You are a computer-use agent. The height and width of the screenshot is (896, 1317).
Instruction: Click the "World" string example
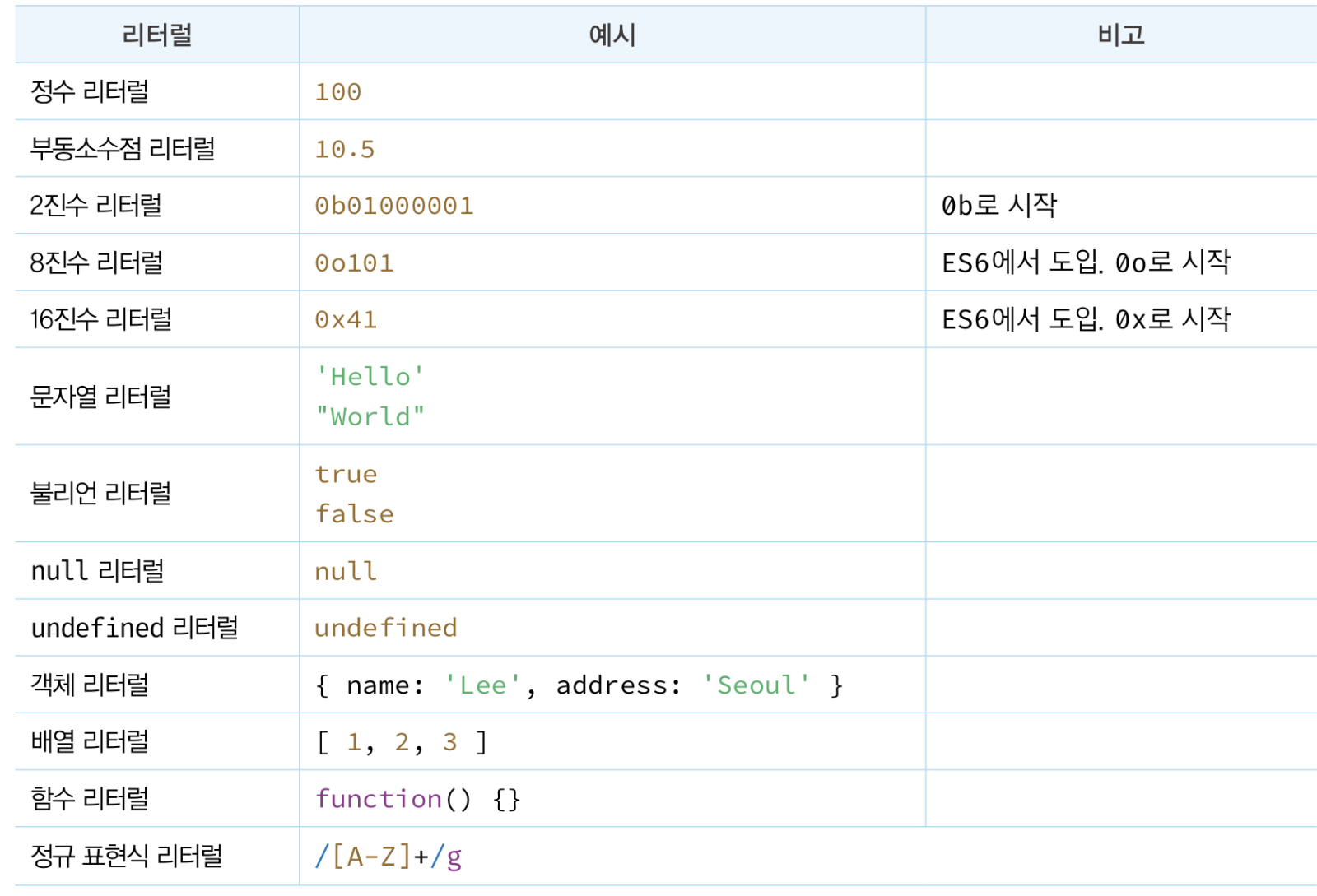370,417
